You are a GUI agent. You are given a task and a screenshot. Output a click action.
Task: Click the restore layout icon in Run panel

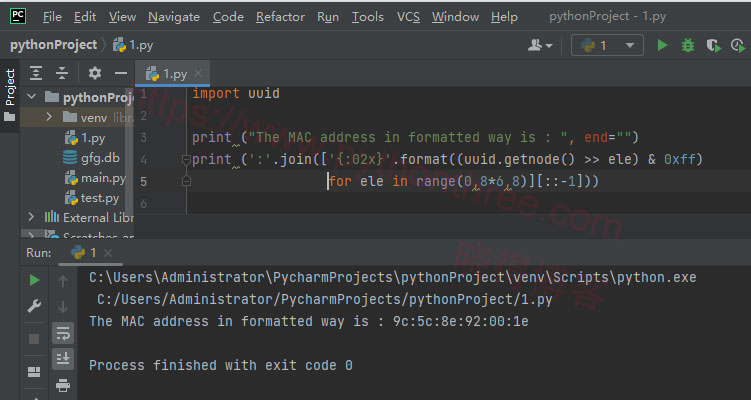tap(34, 372)
